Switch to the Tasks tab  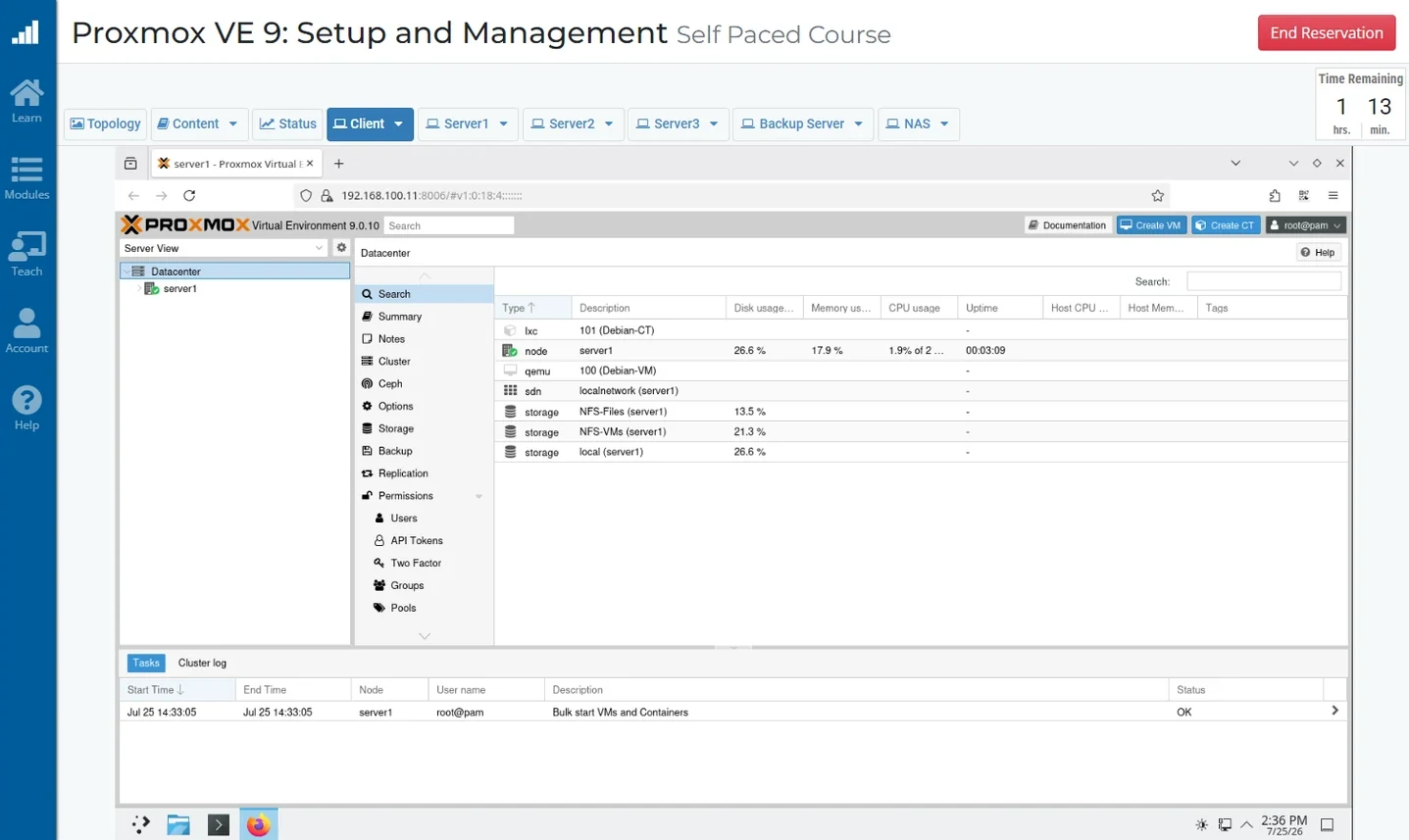point(146,663)
